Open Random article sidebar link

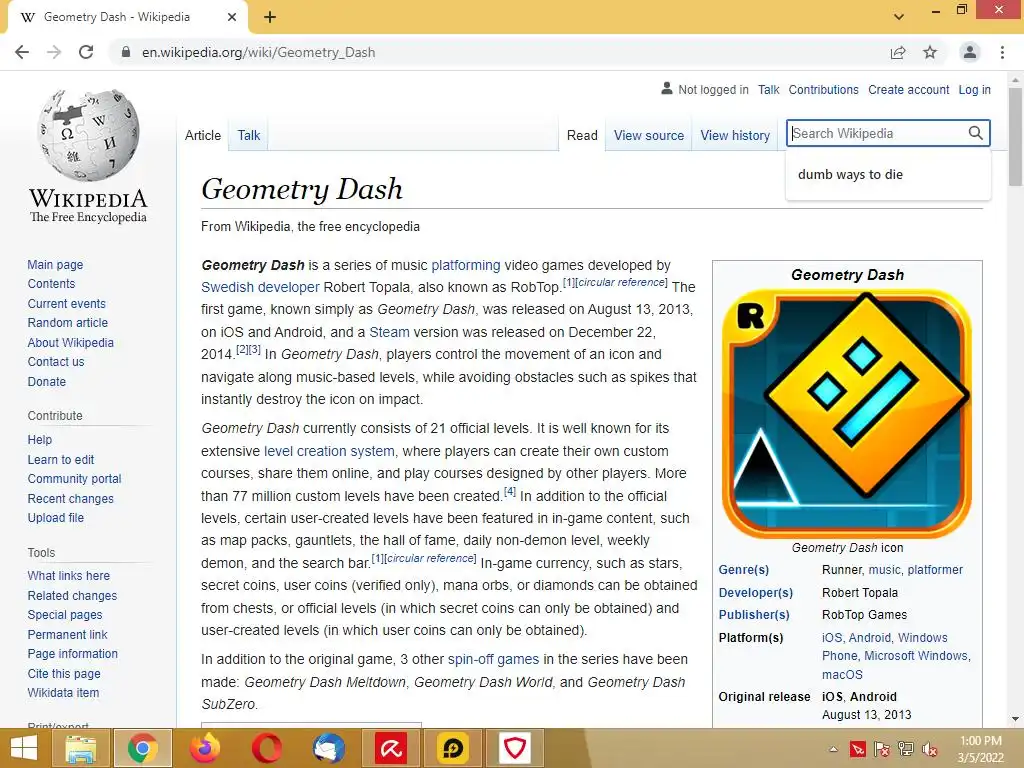click(x=67, y=323)
